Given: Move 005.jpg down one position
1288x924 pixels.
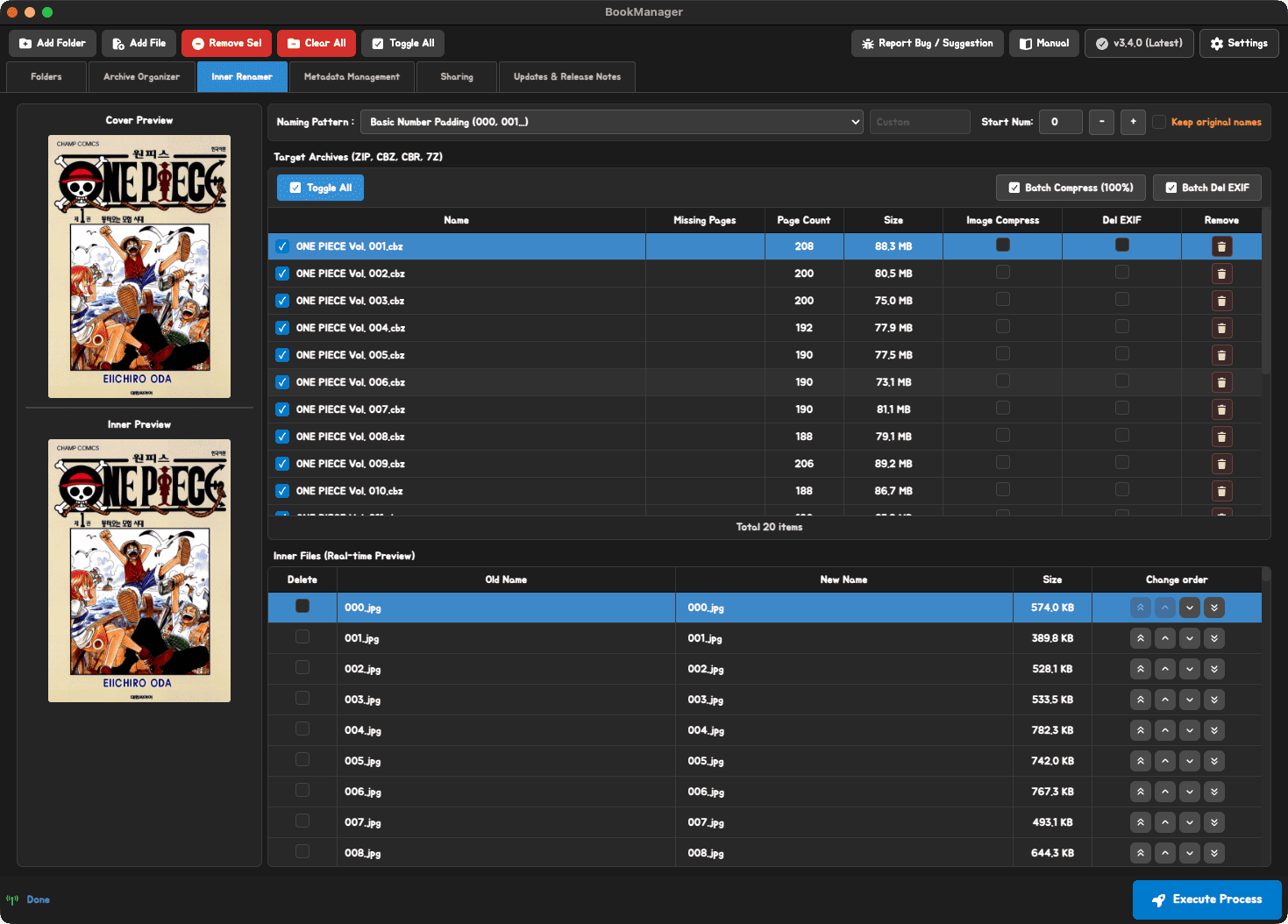Looking at the screenshot, I should [1190, 761].
